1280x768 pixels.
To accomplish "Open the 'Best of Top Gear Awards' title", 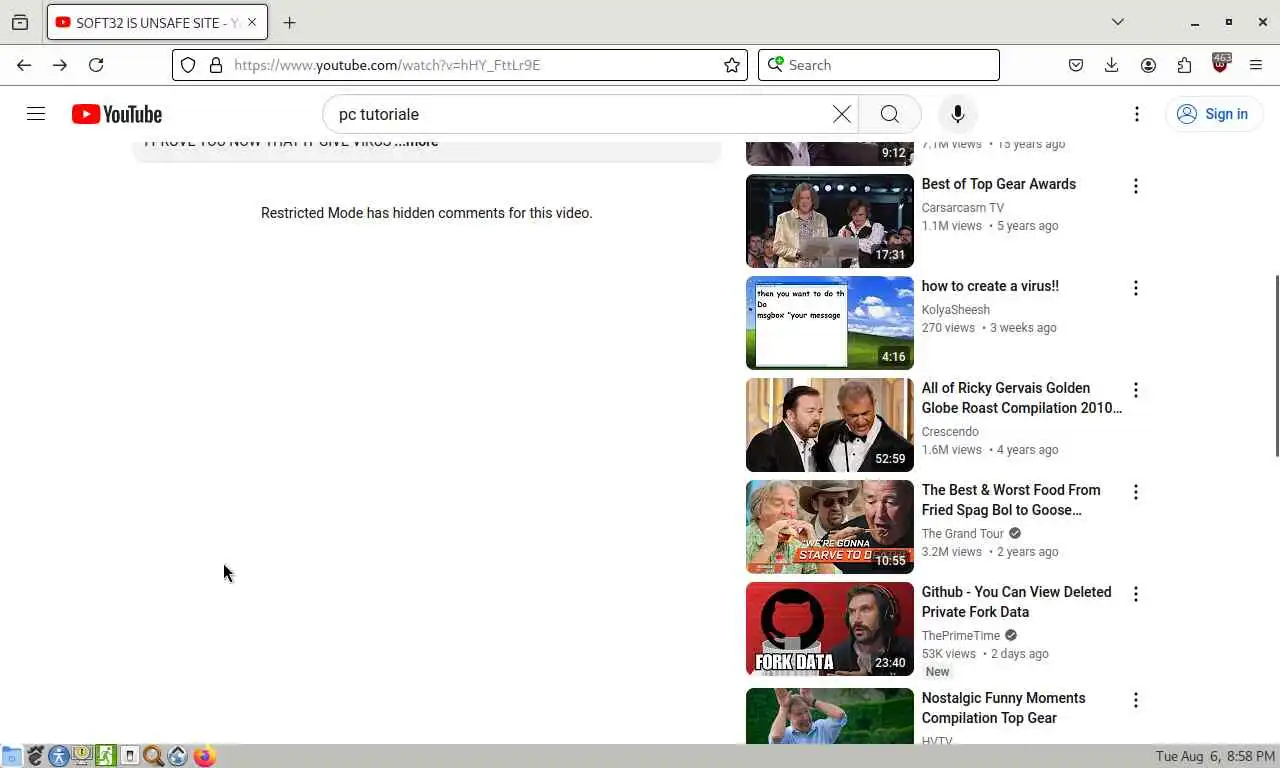I will 999,184.
